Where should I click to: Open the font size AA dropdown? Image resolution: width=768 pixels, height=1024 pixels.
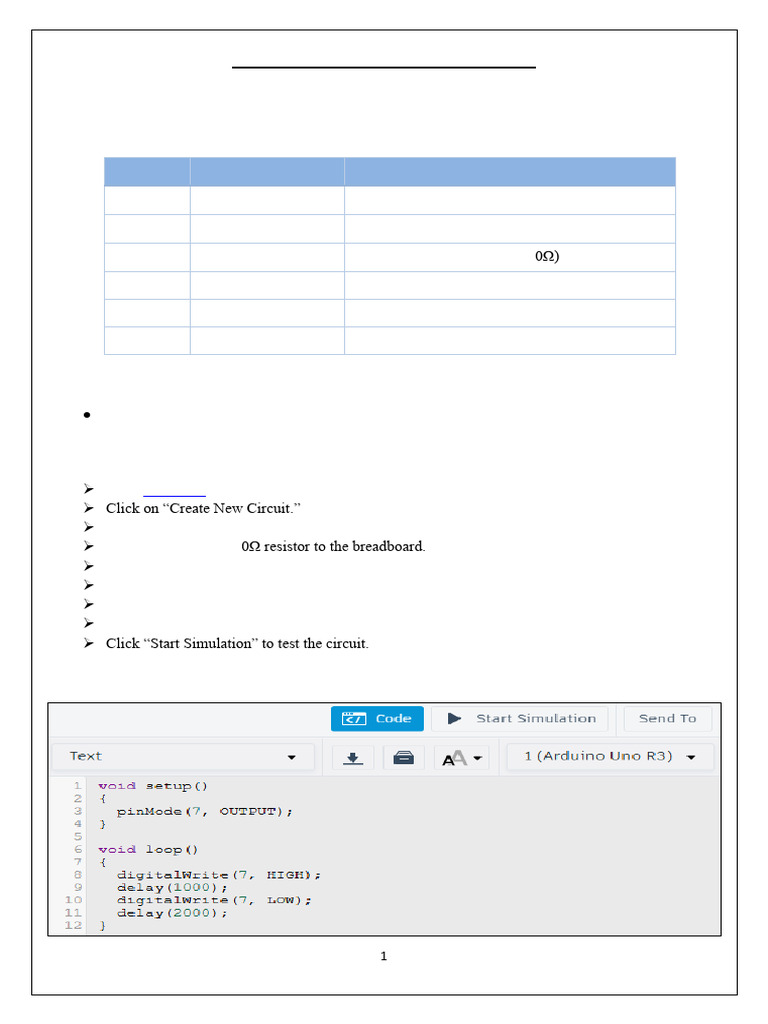pyautogui.click(x=462, y=758)
